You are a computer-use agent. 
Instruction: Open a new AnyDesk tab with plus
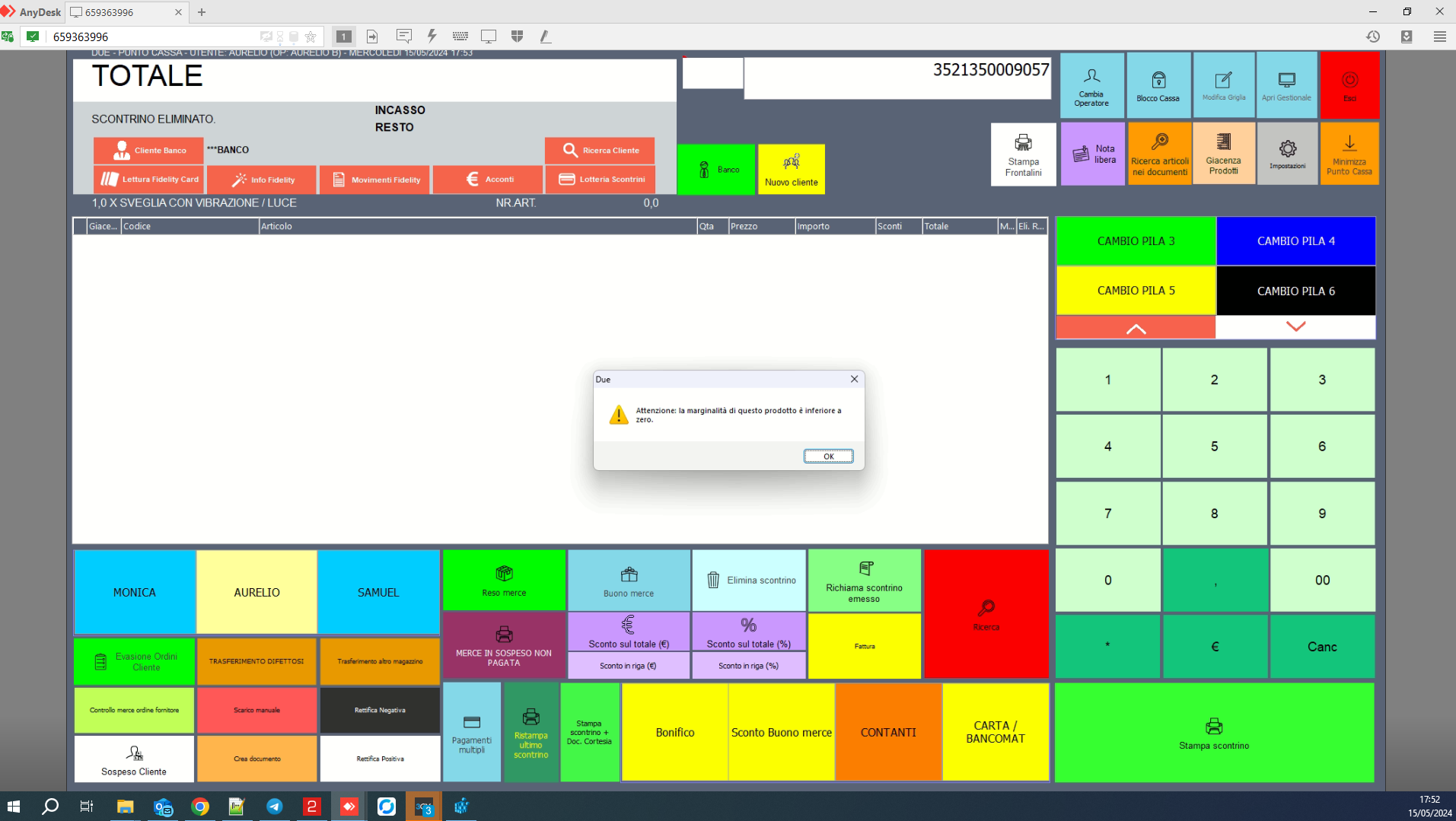coord(202,12)
